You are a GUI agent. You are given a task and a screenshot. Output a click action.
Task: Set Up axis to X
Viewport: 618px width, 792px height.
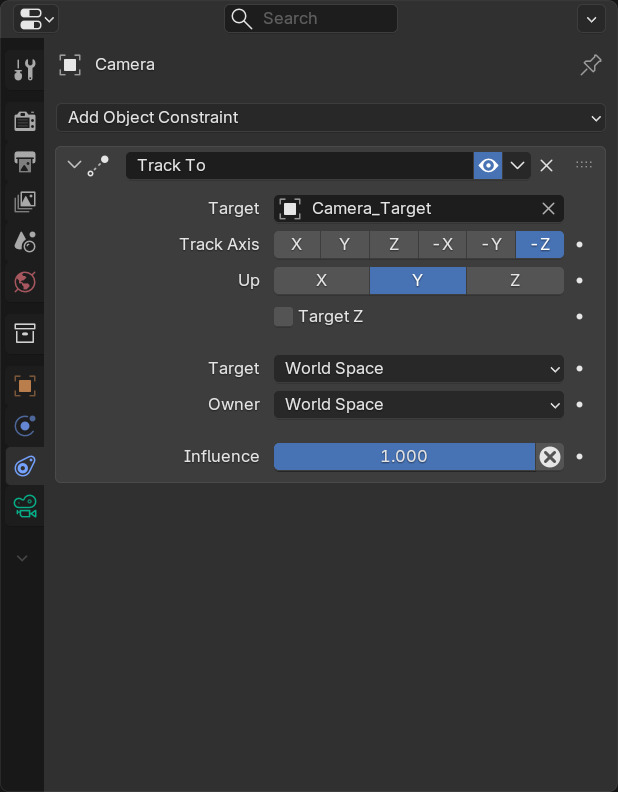pos(322,280)
